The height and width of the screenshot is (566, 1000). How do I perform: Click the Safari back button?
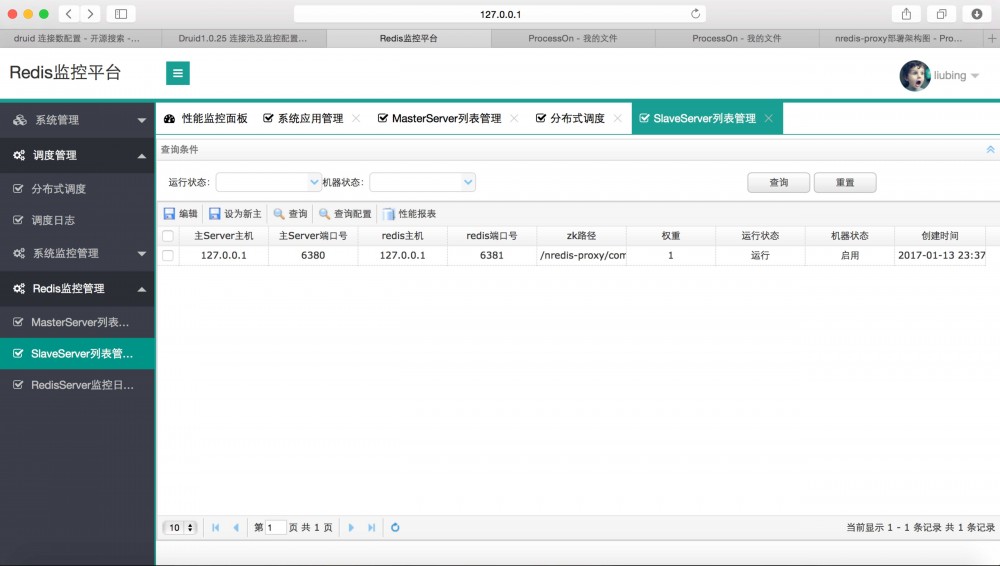(69, 13)
